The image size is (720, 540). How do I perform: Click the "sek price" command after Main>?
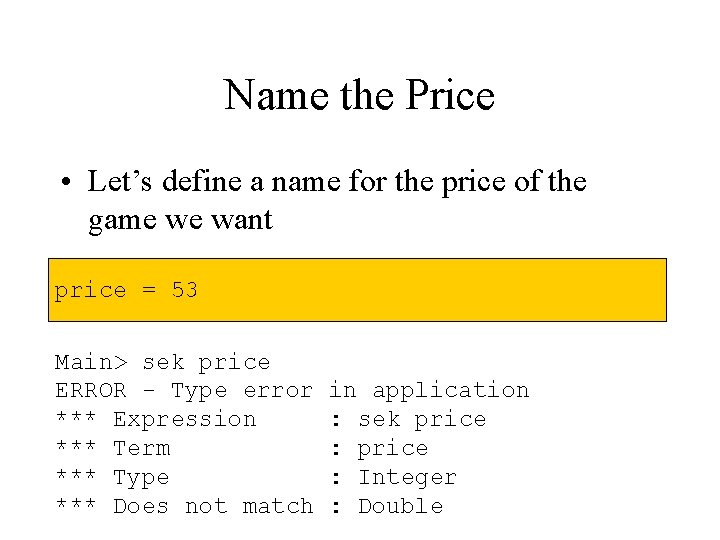coord(206,362)
